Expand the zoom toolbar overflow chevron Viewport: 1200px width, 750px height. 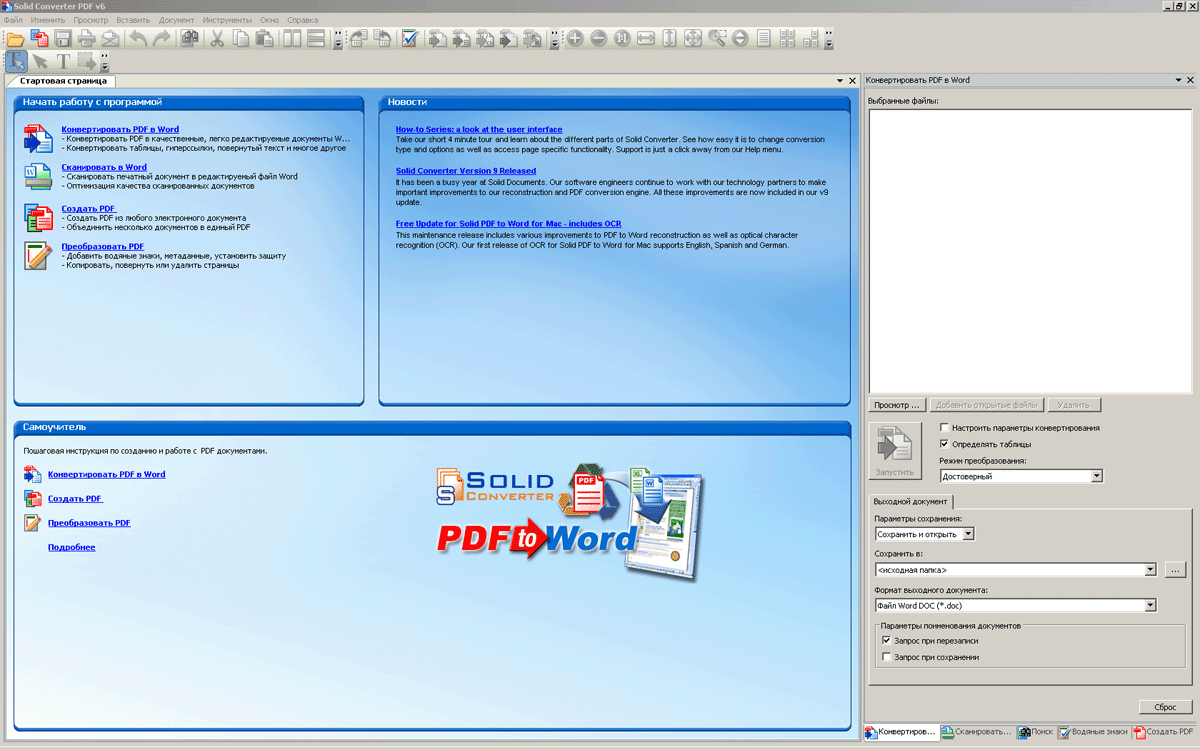(828, 40)
